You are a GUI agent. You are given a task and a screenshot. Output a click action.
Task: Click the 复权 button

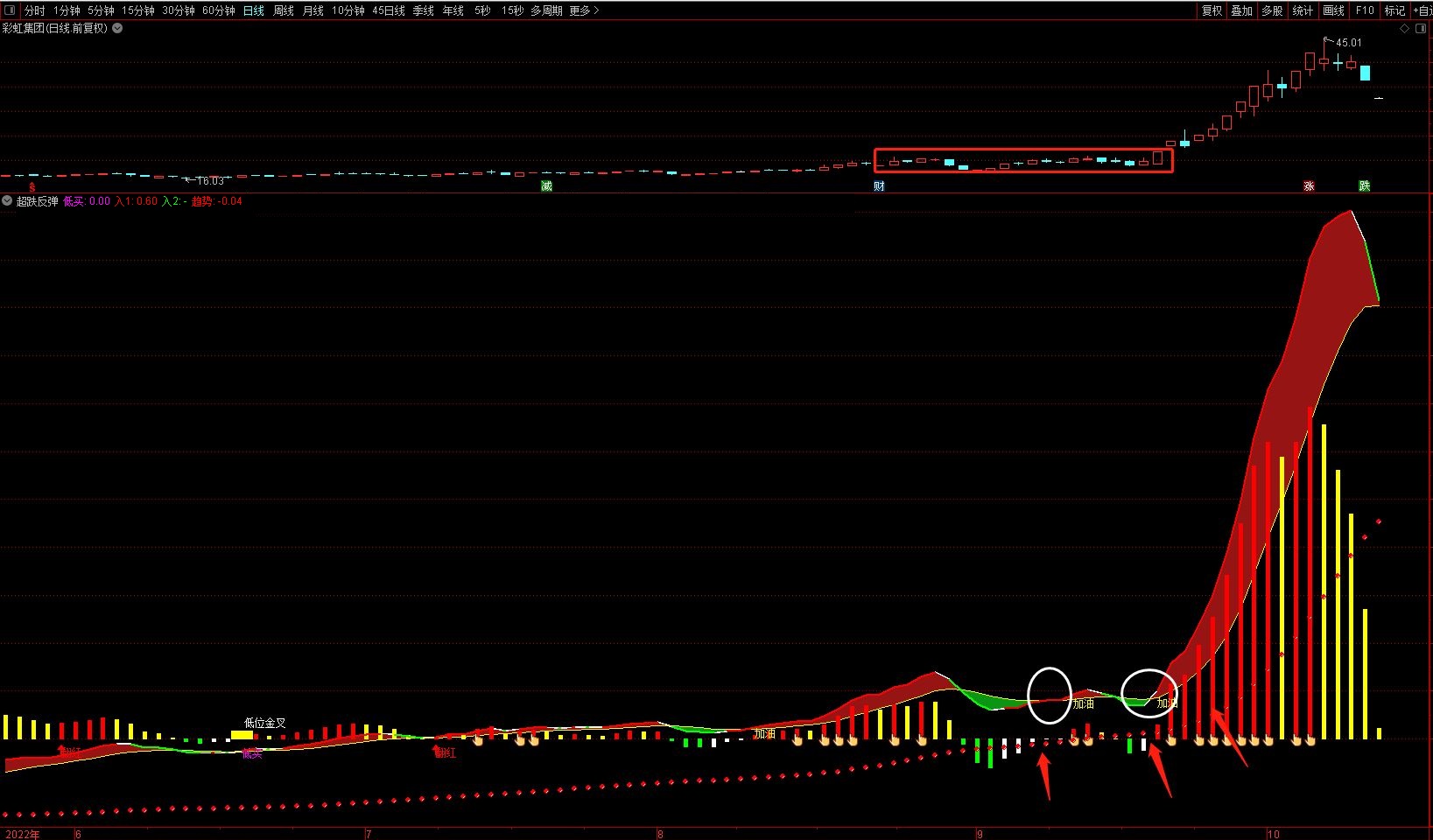coord(1212,10)
